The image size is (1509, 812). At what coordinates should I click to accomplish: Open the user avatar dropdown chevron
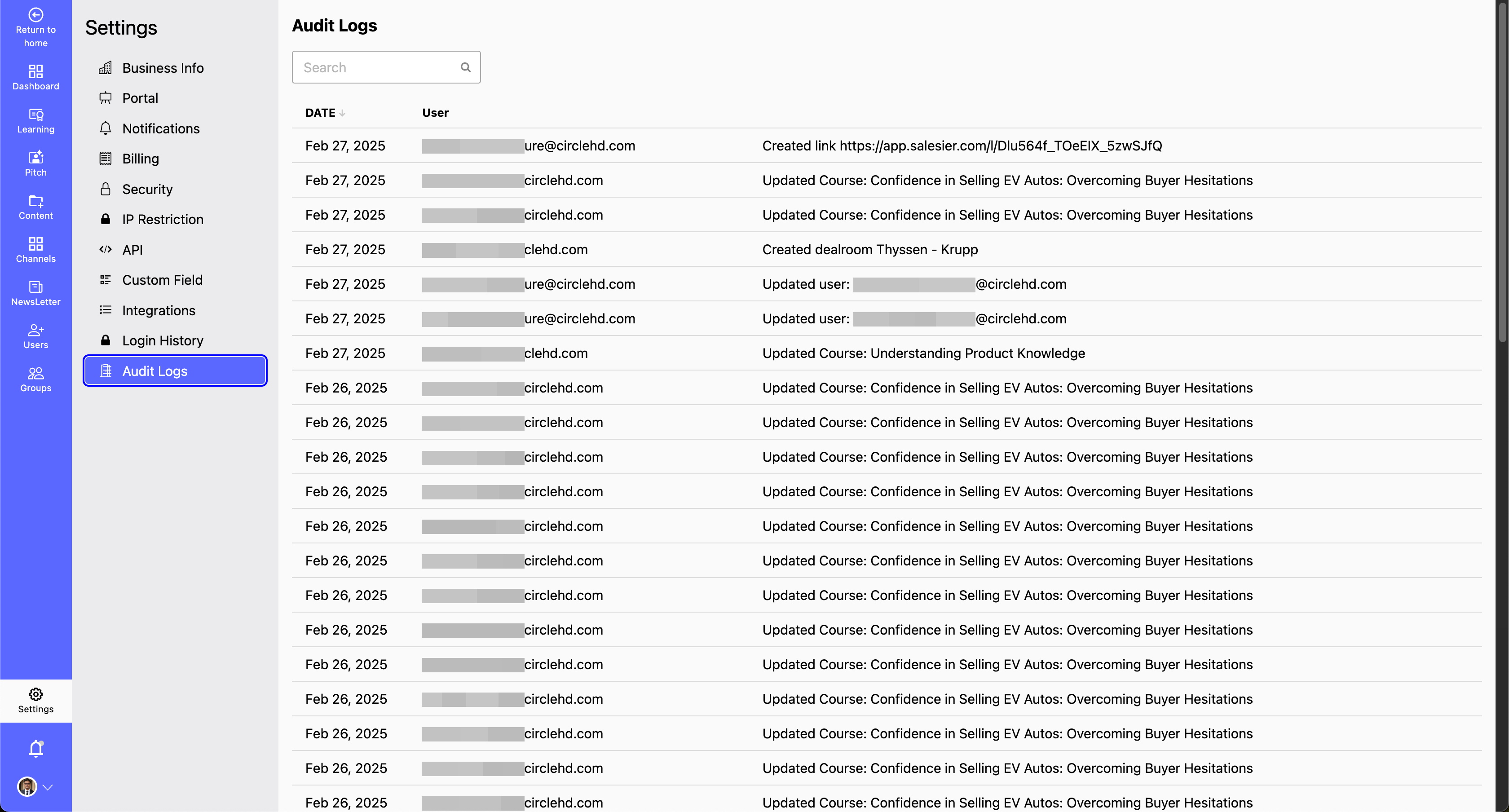(49, 787)
